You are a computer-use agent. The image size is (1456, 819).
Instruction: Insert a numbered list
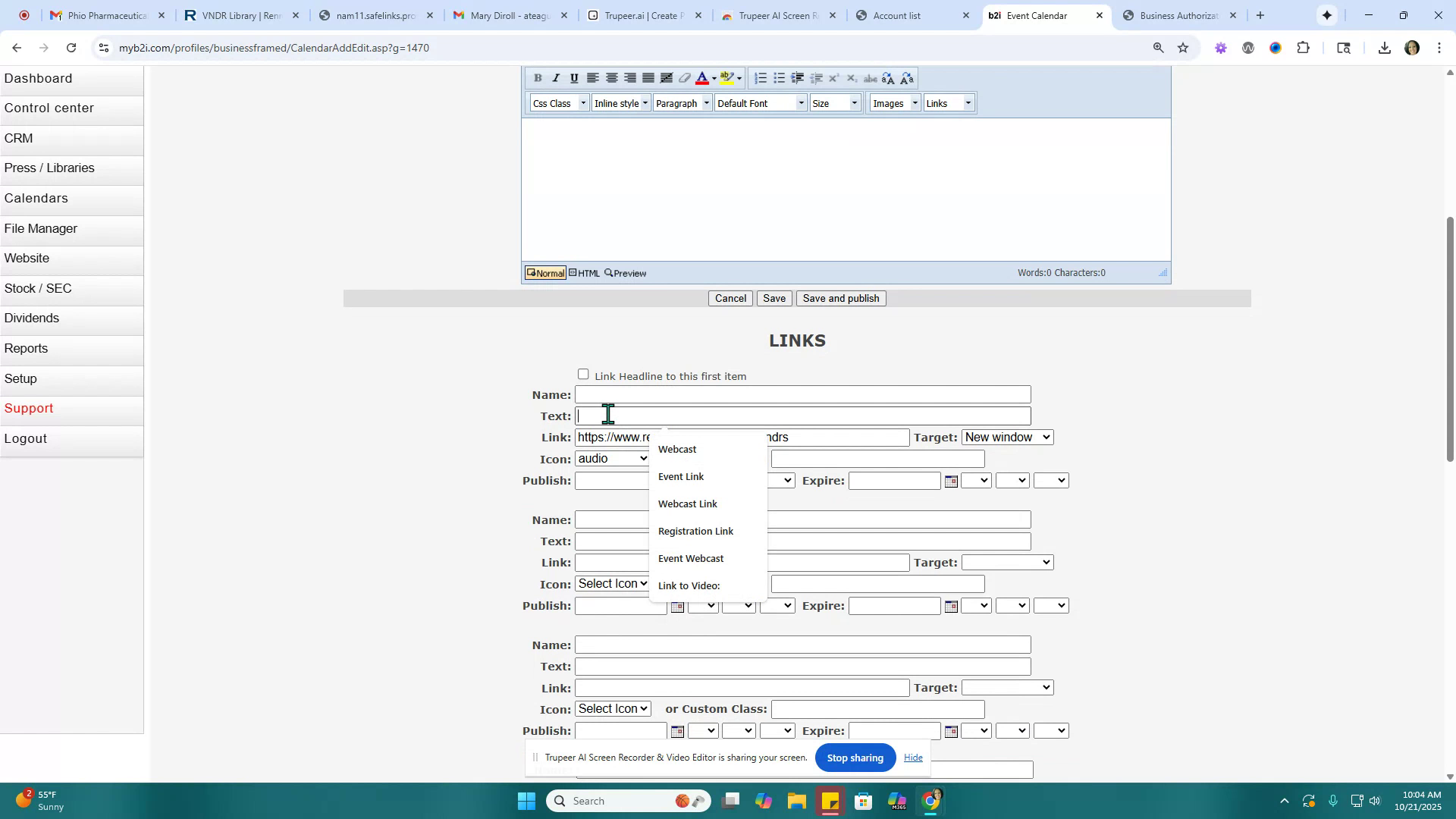(x=761, y=78)
